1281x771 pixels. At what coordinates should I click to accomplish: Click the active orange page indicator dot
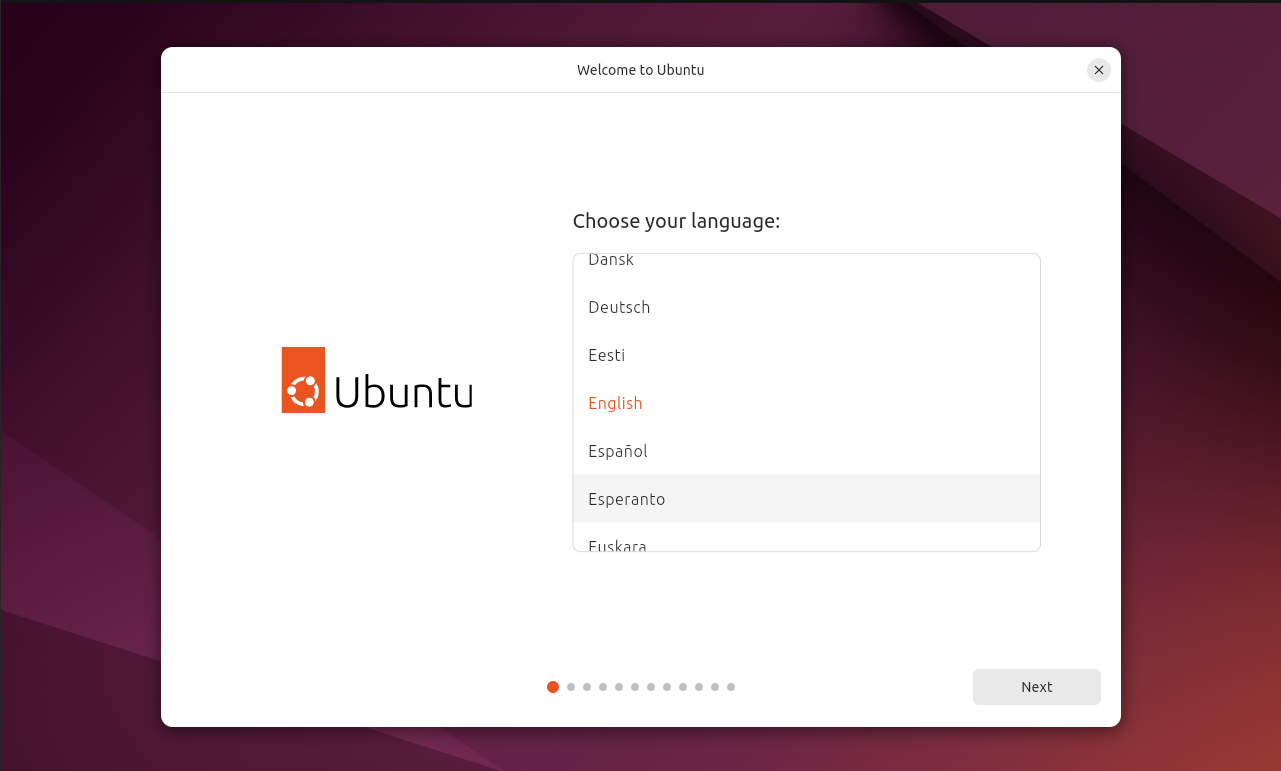click(553, 687)
